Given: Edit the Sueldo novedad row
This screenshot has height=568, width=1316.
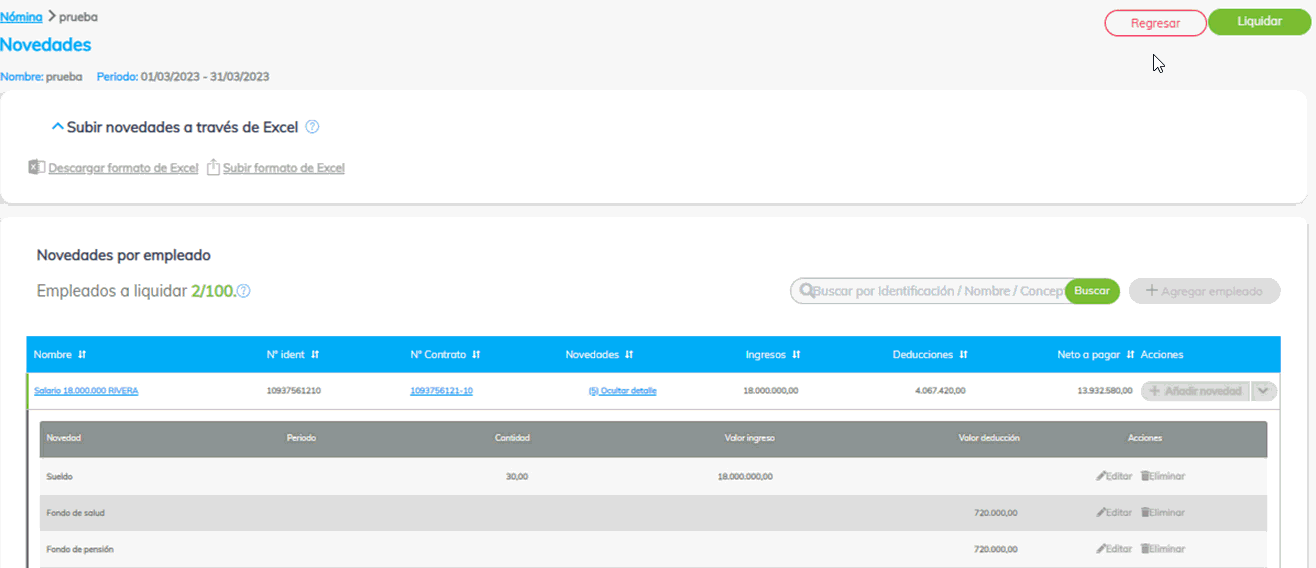Looking at the screenshot, I should [1113, 476].
